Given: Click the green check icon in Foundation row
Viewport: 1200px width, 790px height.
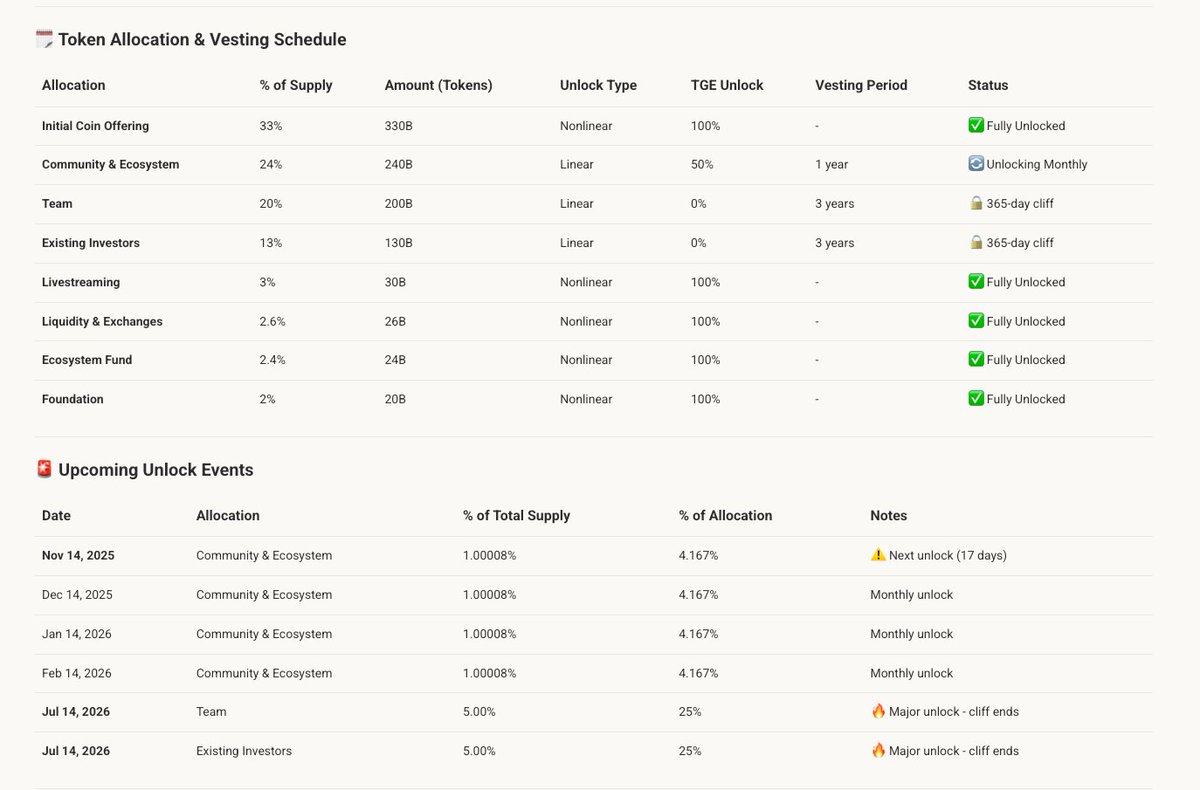Looking at the screenshot, I should pos(976,399).
